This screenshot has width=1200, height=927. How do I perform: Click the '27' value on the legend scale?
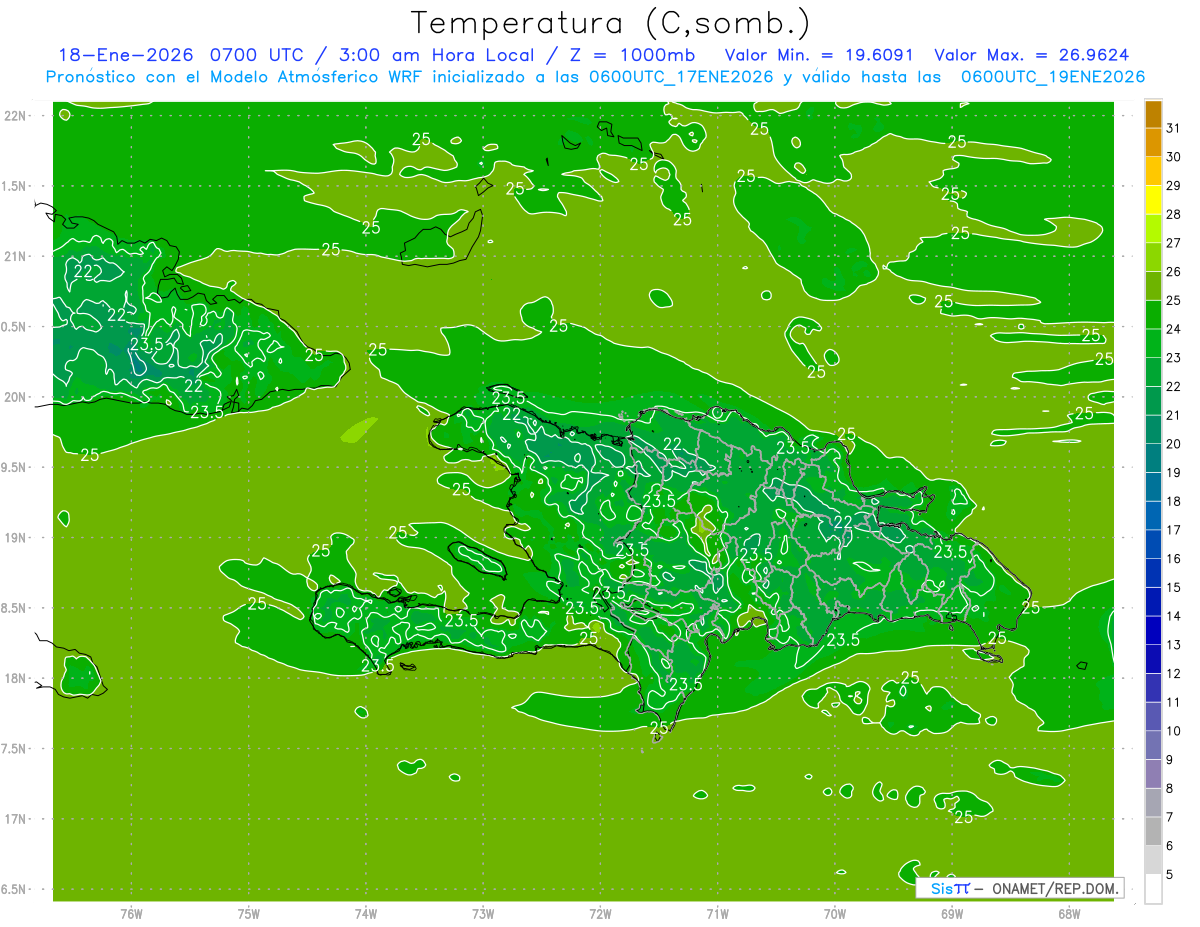point(1174,243)
